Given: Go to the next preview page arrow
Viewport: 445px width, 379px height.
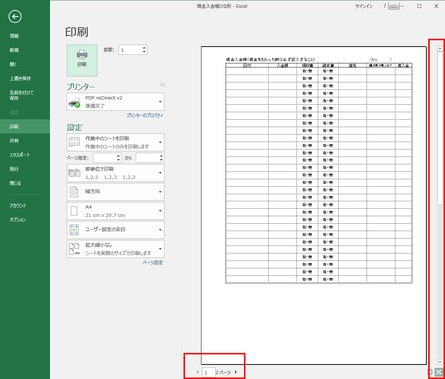Looking at the screenshot, I should tap(236, 372).
